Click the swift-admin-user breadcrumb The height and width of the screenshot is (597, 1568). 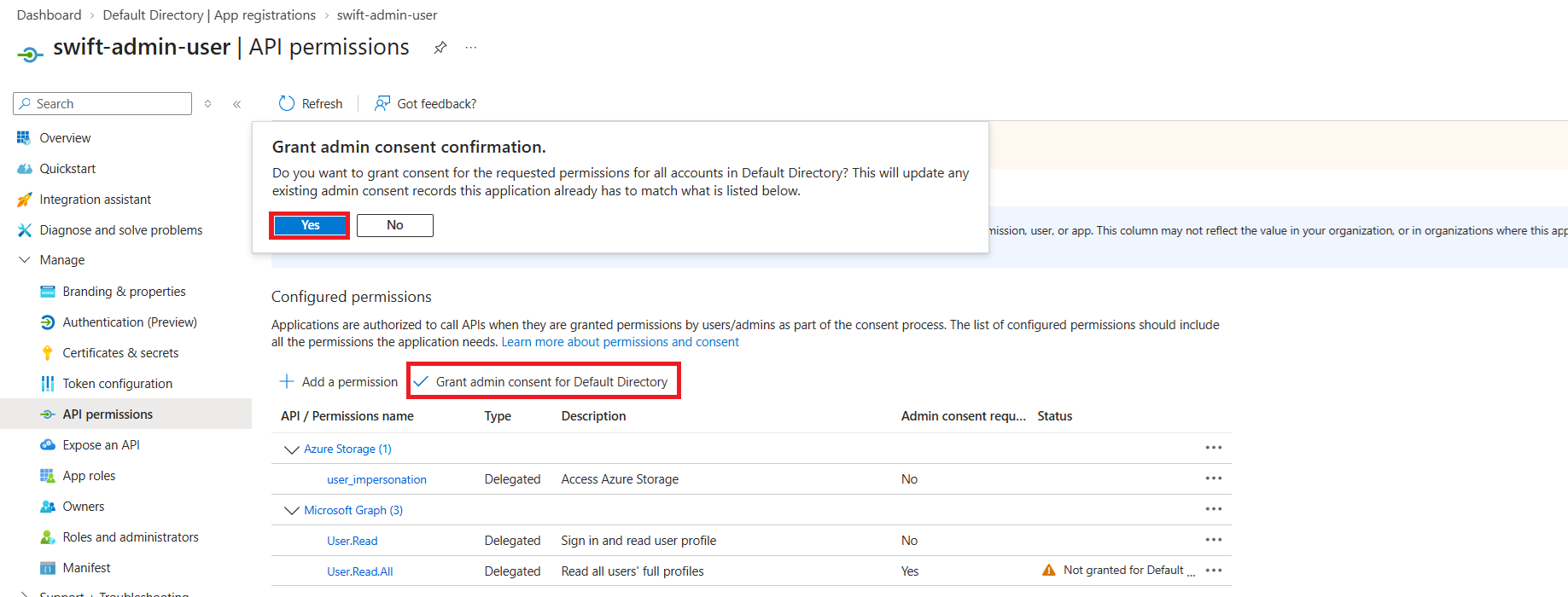[387, 15]
